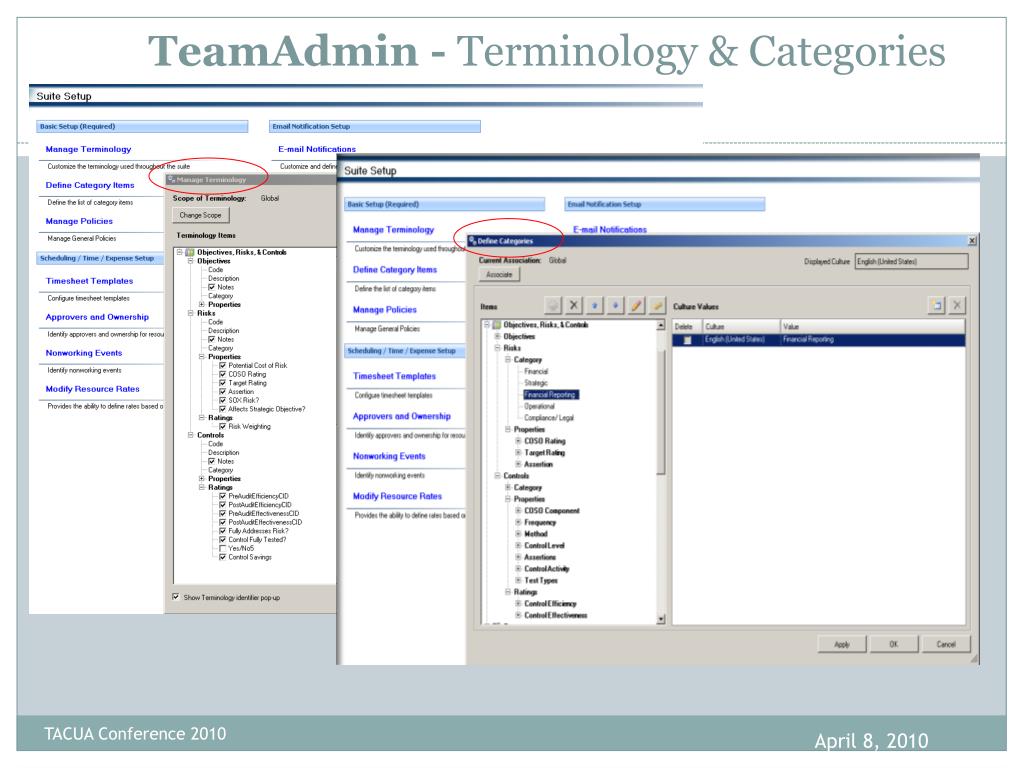This screenshot has height=768, width=1024.
Task: Select Financial under Risks Category
Action: [x=536, y=371]
